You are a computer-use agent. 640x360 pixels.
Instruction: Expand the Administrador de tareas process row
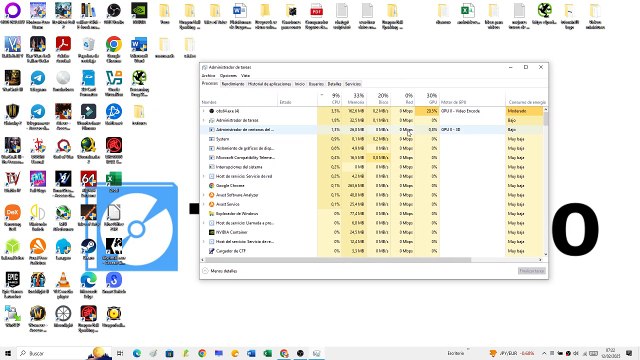[204, 120]
